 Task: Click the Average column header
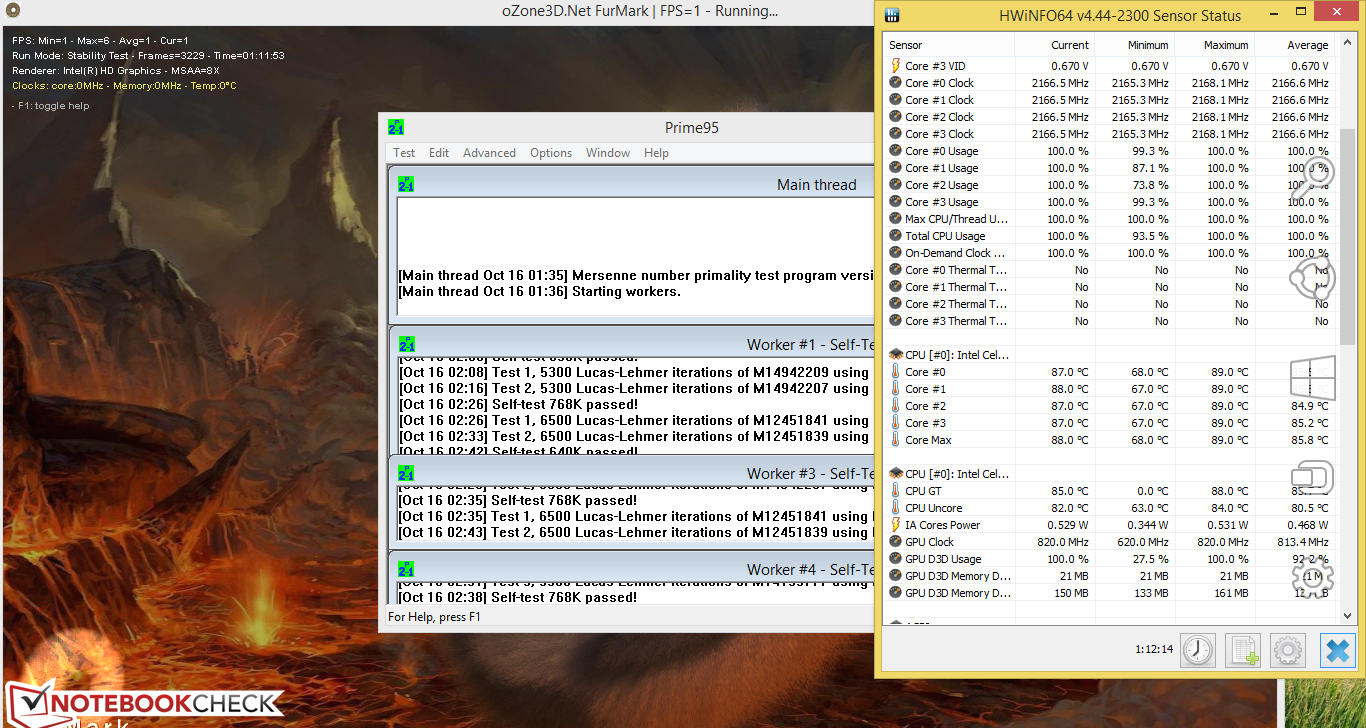click(x=1294, y=45)
